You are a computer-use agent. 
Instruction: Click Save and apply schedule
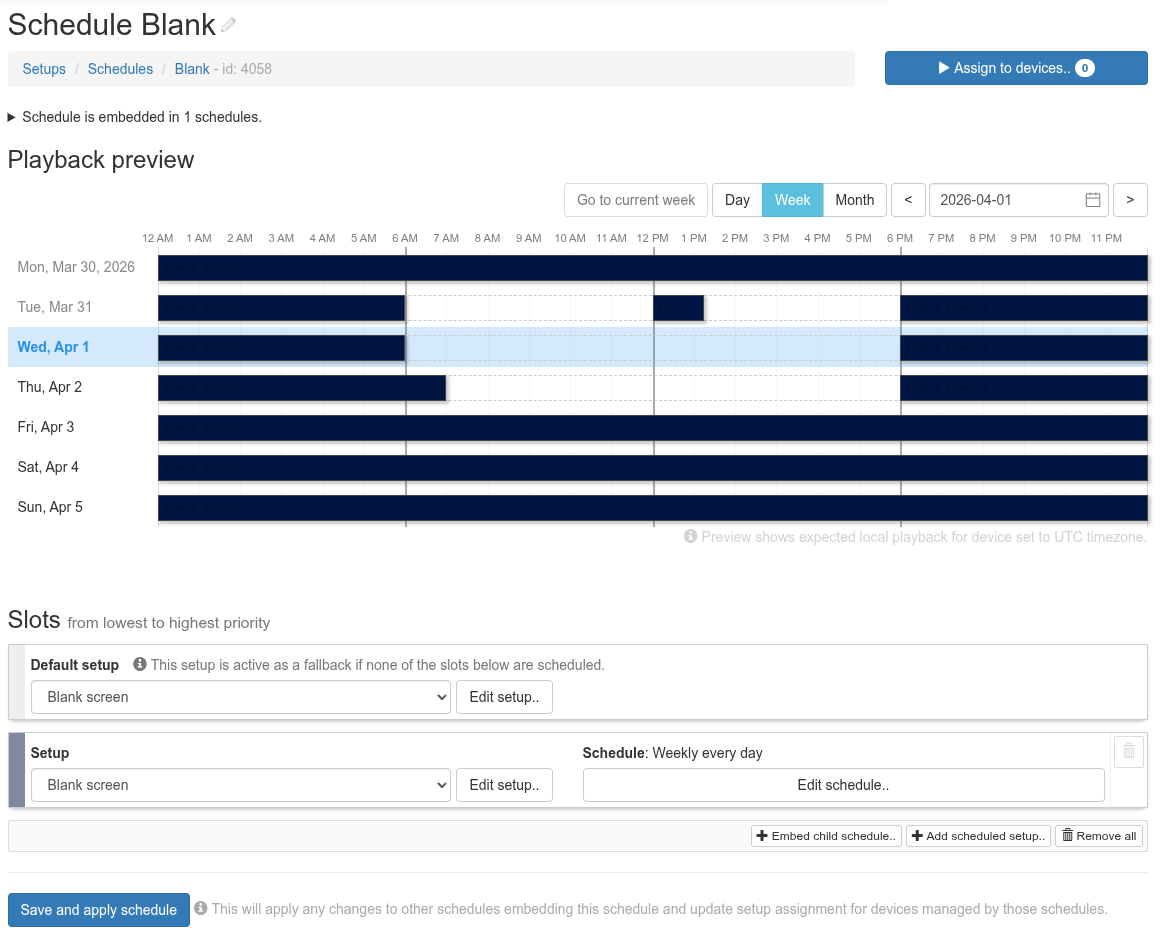[x=99, y=910]
